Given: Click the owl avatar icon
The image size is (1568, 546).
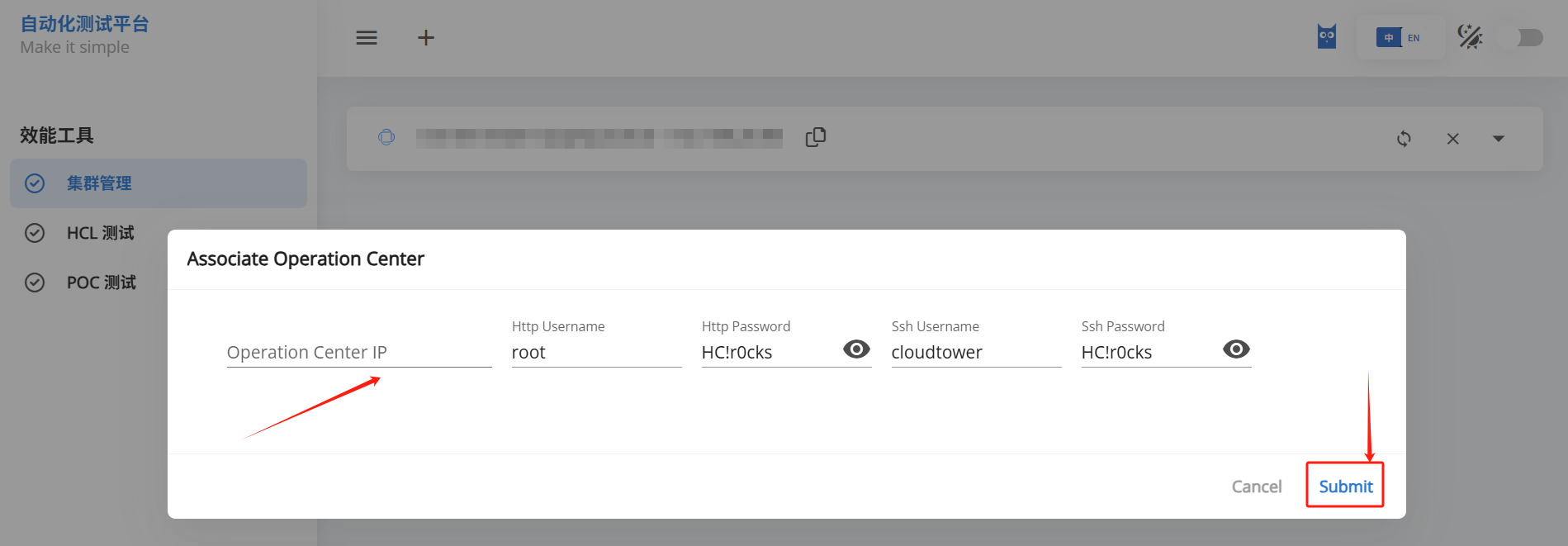Looking at the screenshot, I should coord(1327,37).
